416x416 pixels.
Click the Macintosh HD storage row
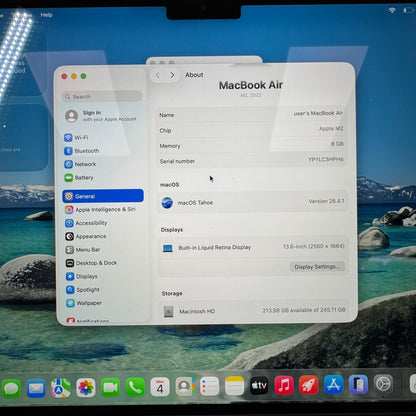(x=253, y=311)
